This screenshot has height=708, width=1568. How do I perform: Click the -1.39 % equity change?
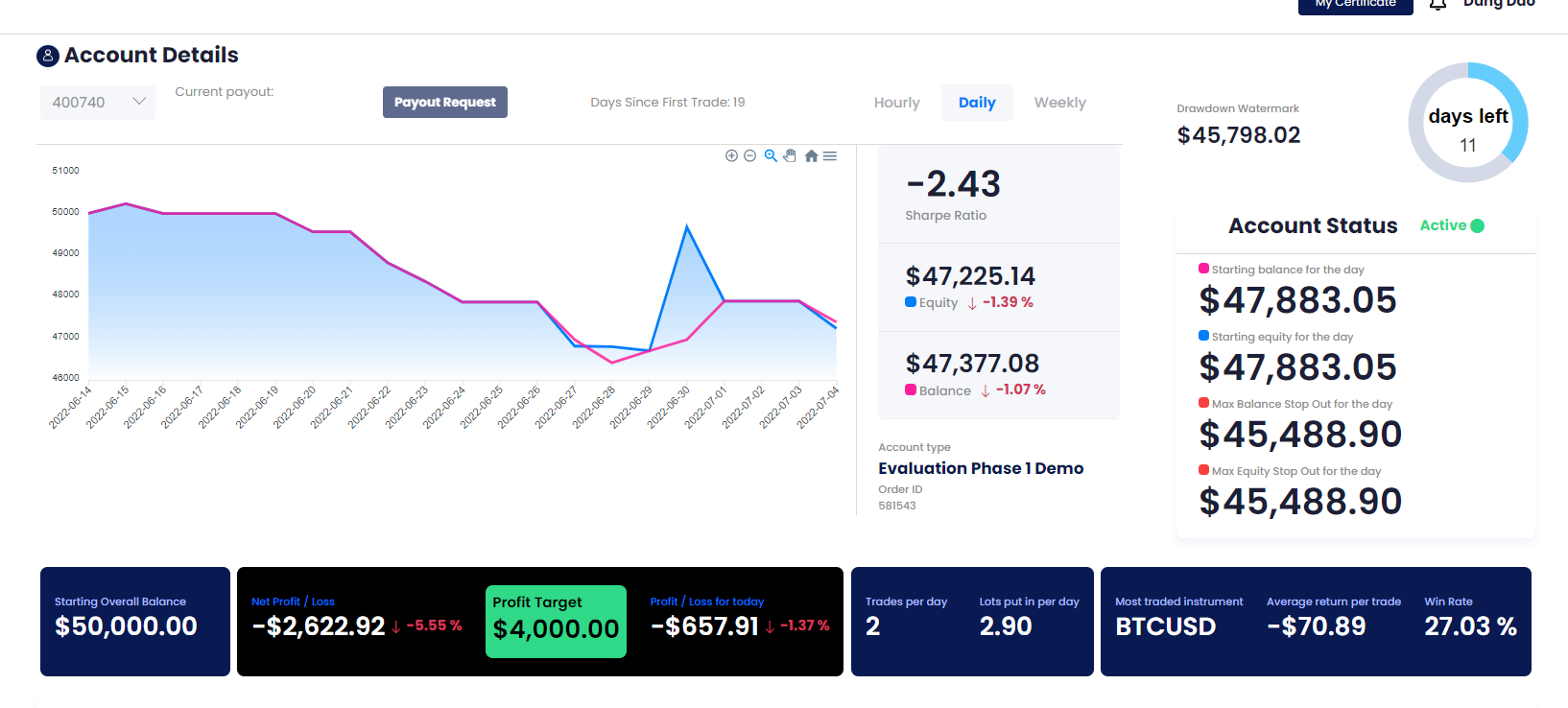click(1008, 302)
